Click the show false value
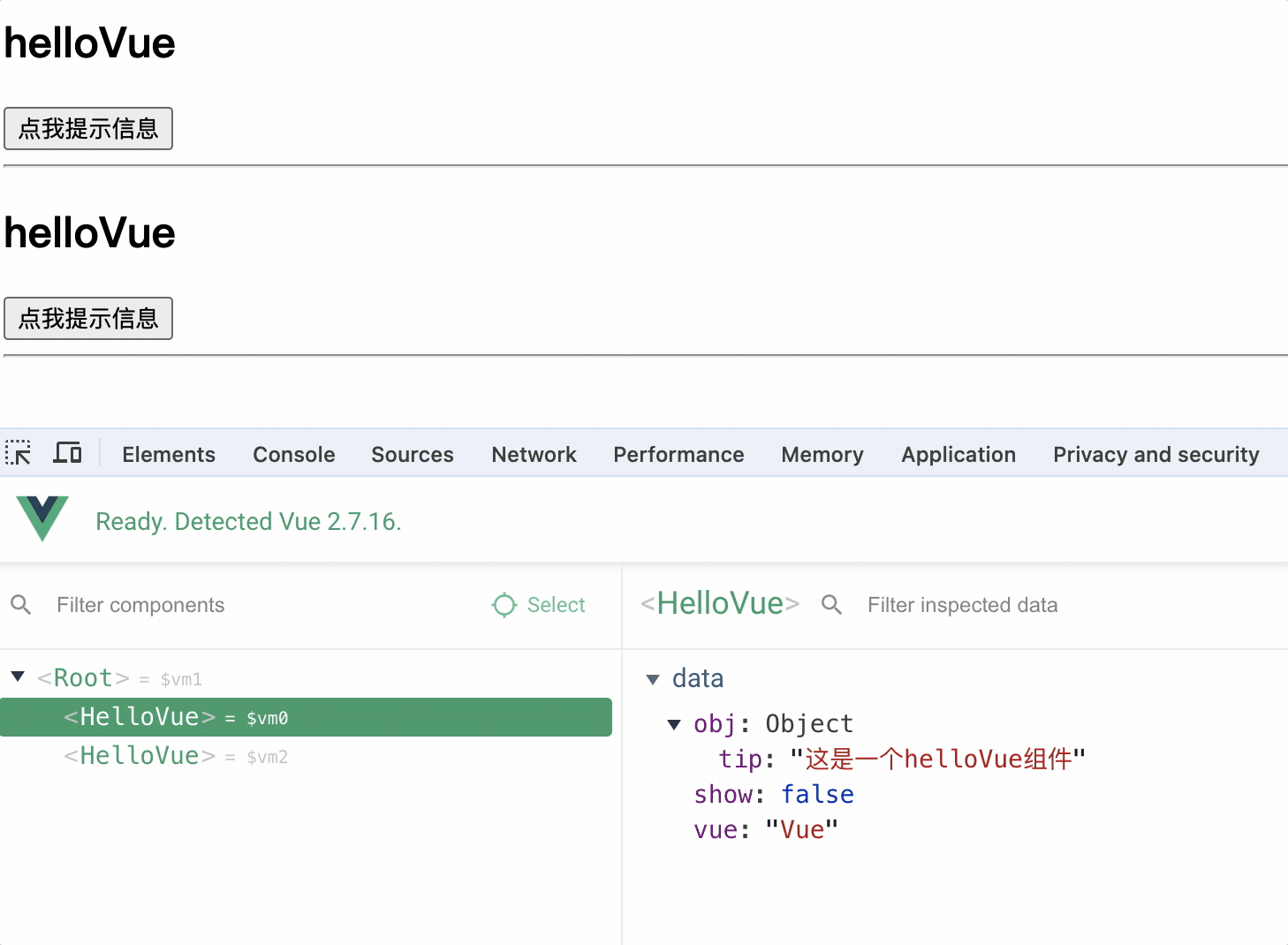 tap(817, 795)
